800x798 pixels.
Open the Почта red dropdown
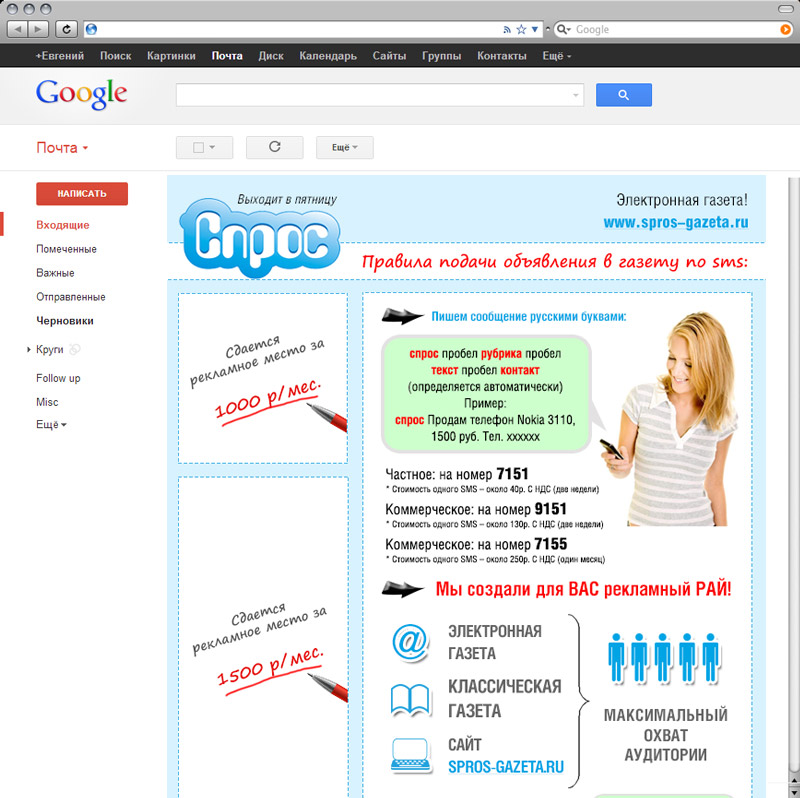(x=62, y=148)
